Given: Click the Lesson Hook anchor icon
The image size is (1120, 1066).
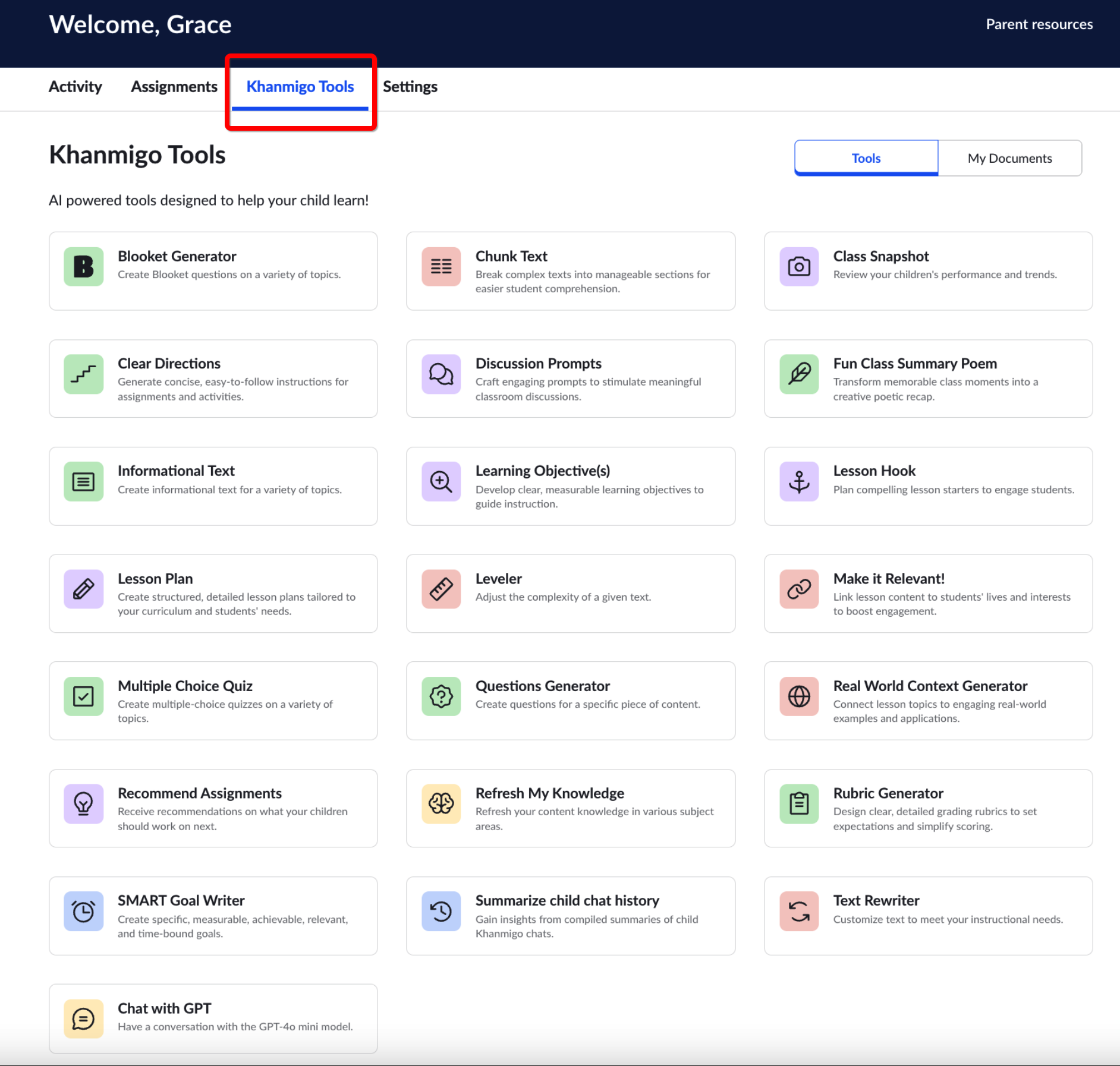Looking at the screenshot, I should click(799, 481).
